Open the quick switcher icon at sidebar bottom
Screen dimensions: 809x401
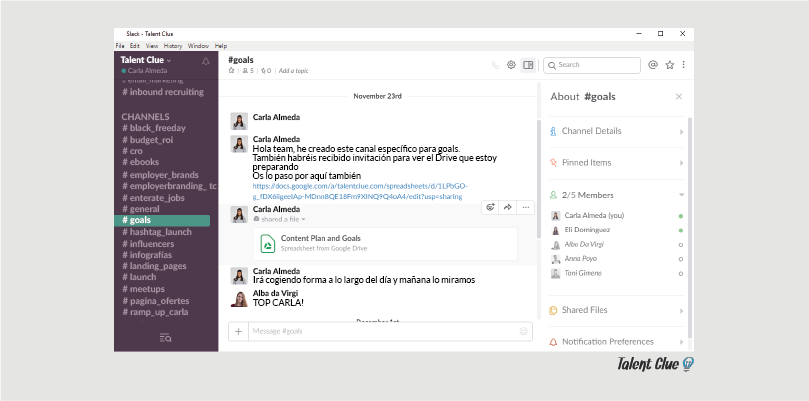click(165, 338)
